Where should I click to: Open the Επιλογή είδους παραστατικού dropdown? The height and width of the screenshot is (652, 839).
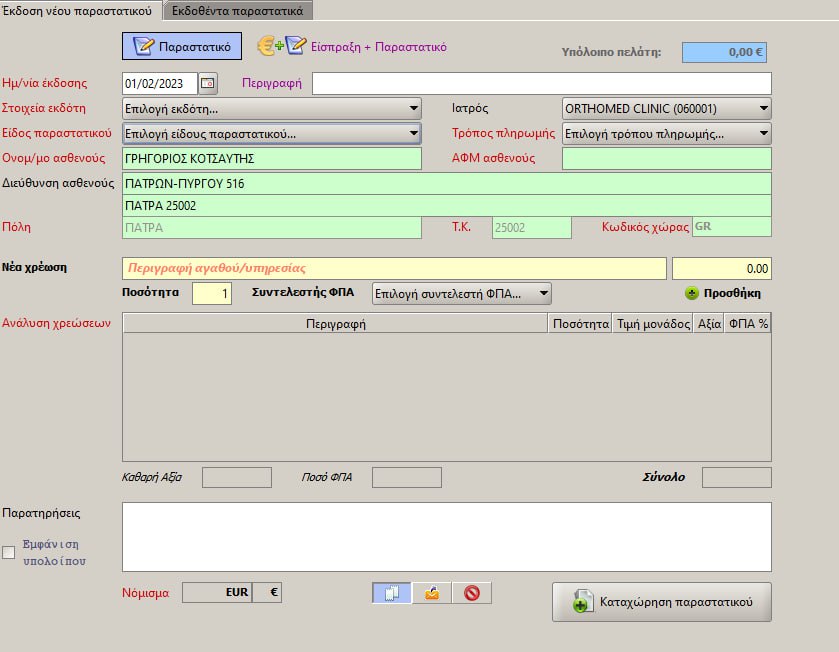click(271, 133)
